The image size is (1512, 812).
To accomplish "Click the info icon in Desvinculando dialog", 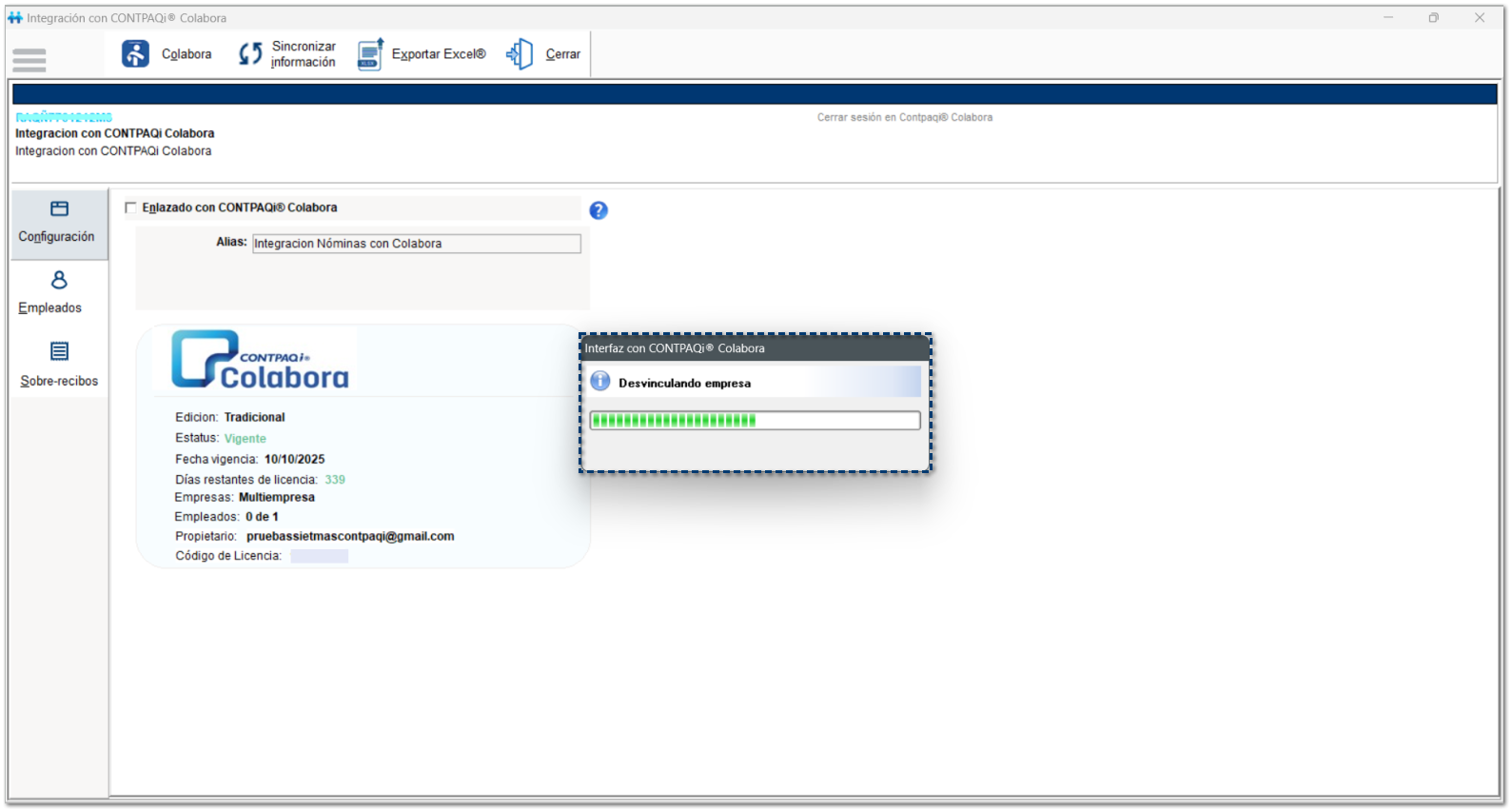I will [600, 382].
